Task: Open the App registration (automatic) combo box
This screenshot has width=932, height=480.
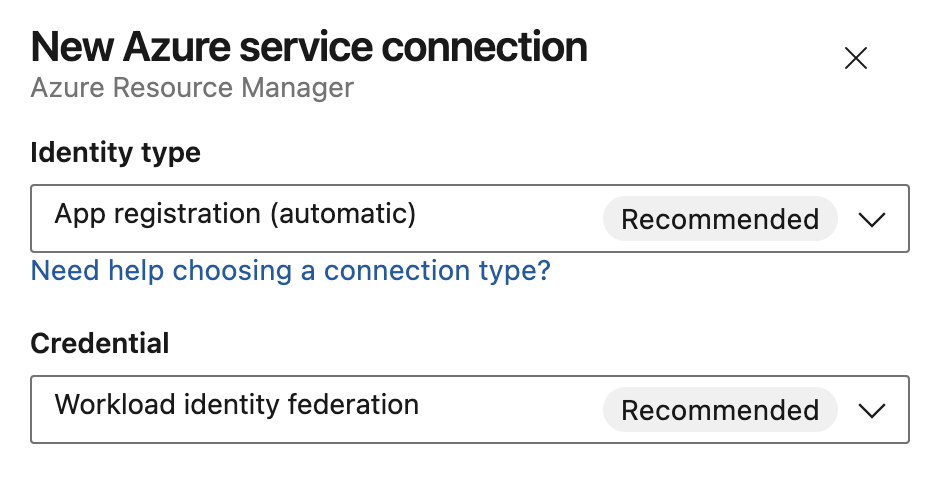Action: click(470, 218)
